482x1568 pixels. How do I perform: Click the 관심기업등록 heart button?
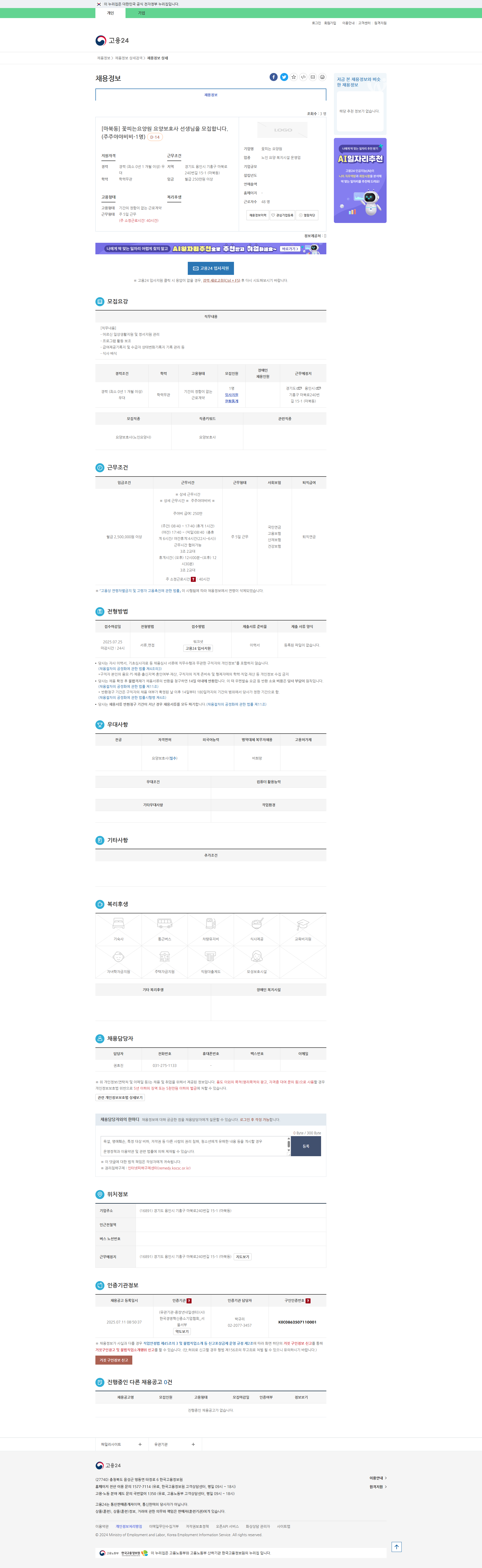282,215
